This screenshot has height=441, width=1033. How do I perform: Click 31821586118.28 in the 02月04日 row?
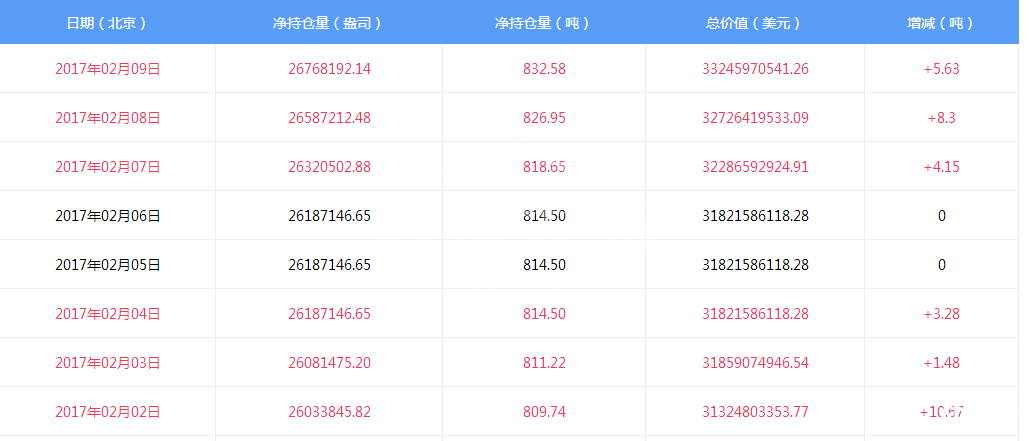point(756,314)
